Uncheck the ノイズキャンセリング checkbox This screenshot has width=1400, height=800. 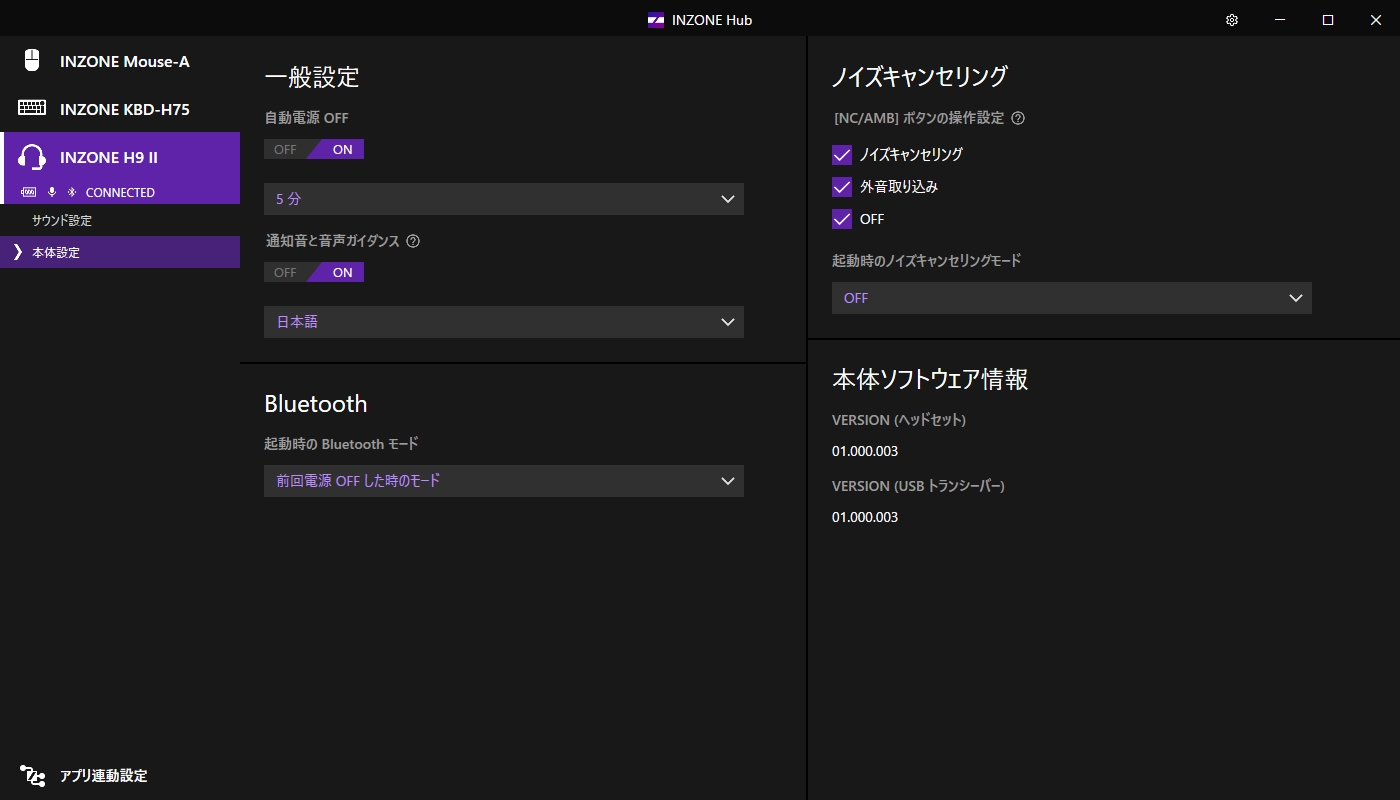pyautogui.click(x=842, y=155)
